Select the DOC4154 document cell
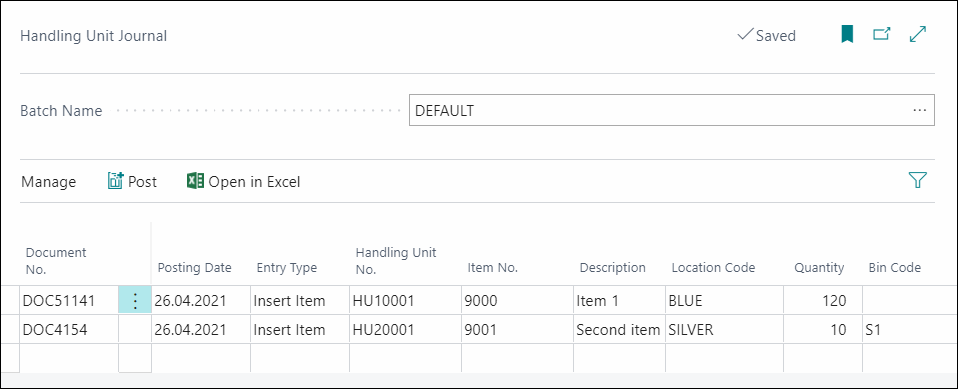 point(69,330)
